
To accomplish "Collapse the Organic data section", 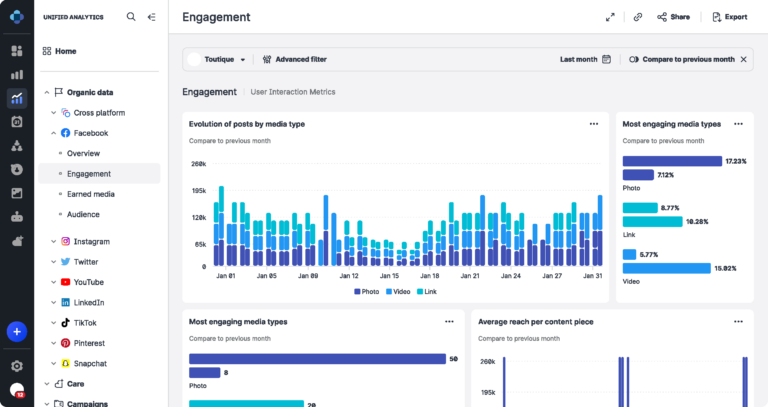I will tap(47, 92).
